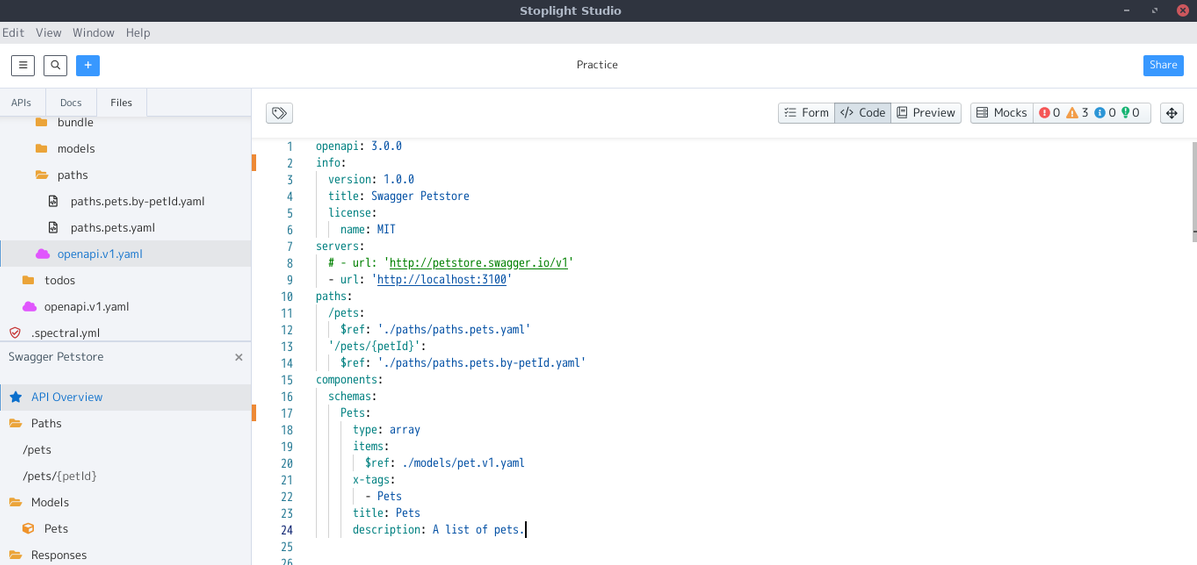
Task: Switch to the Docs tab
Action: pos(71,102)
